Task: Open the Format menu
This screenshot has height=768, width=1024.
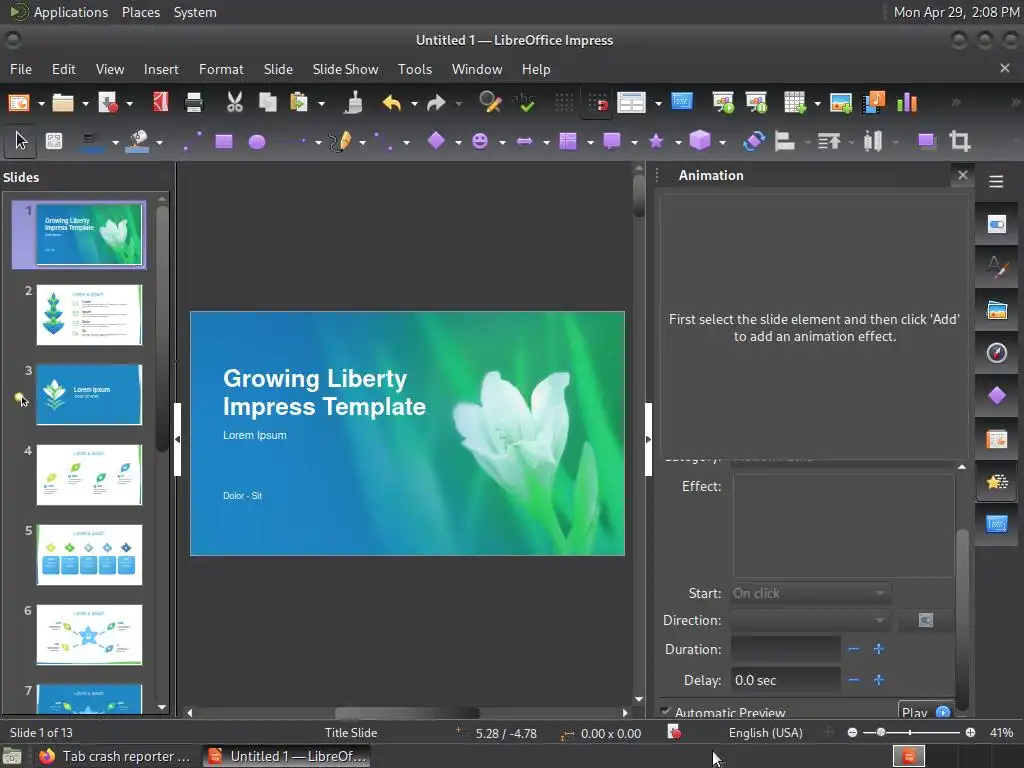Action: (221, 69)
